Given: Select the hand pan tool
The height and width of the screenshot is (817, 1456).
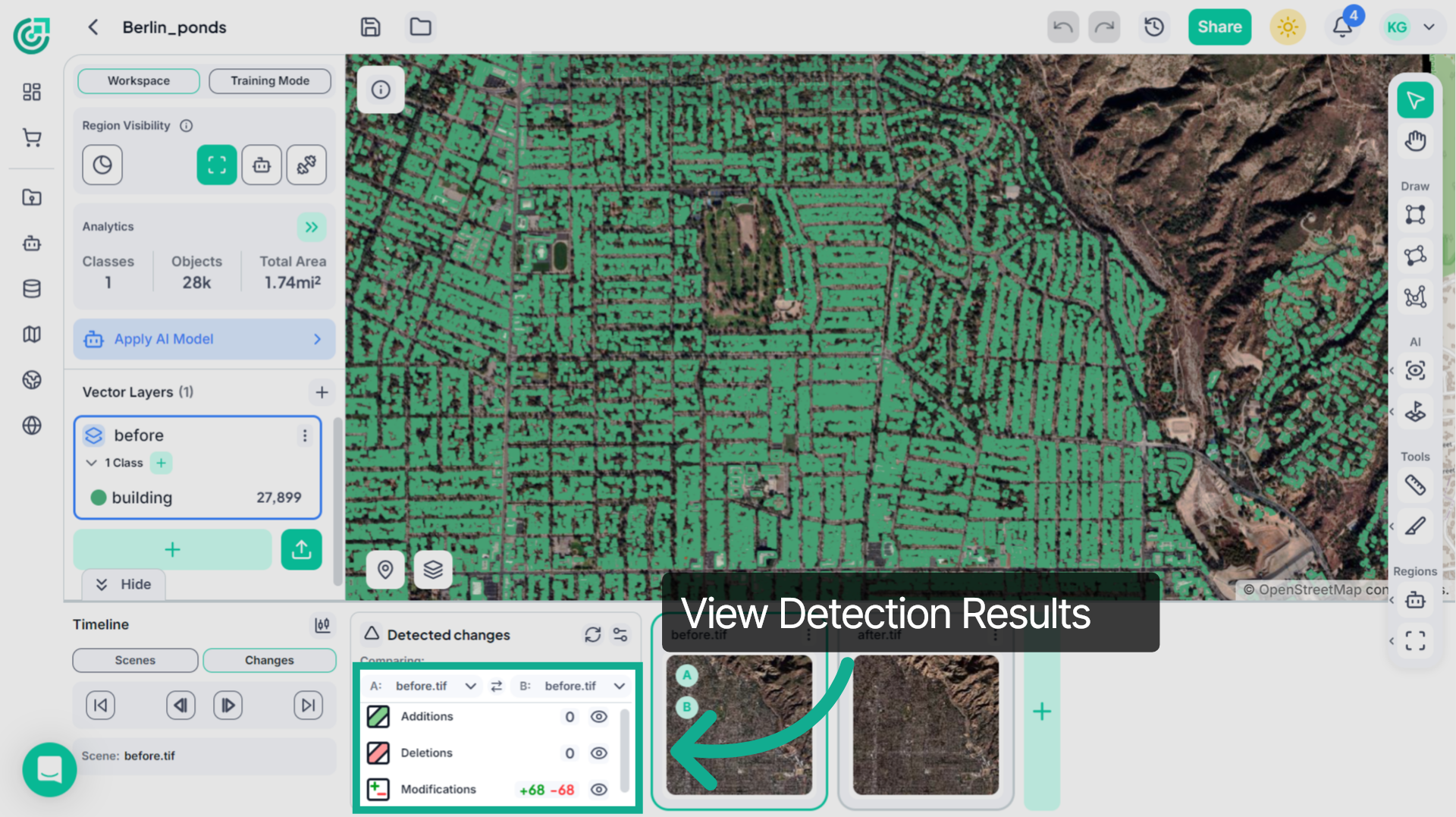Looking at the screenshot, I should pyautogui.click(x=1415, y=141).
